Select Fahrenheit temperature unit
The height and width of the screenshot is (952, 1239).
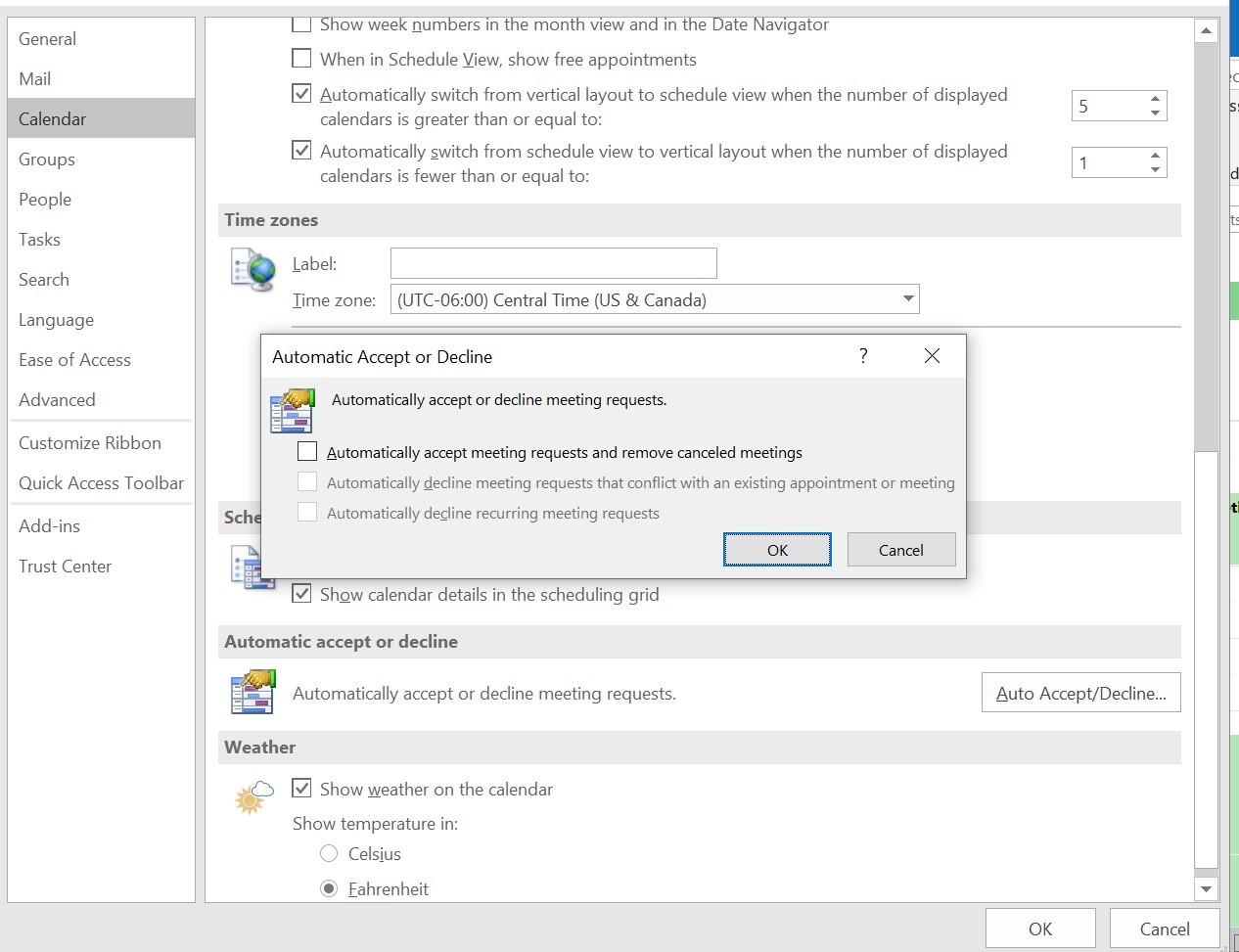pyautogui.click(x=329, y=888)
